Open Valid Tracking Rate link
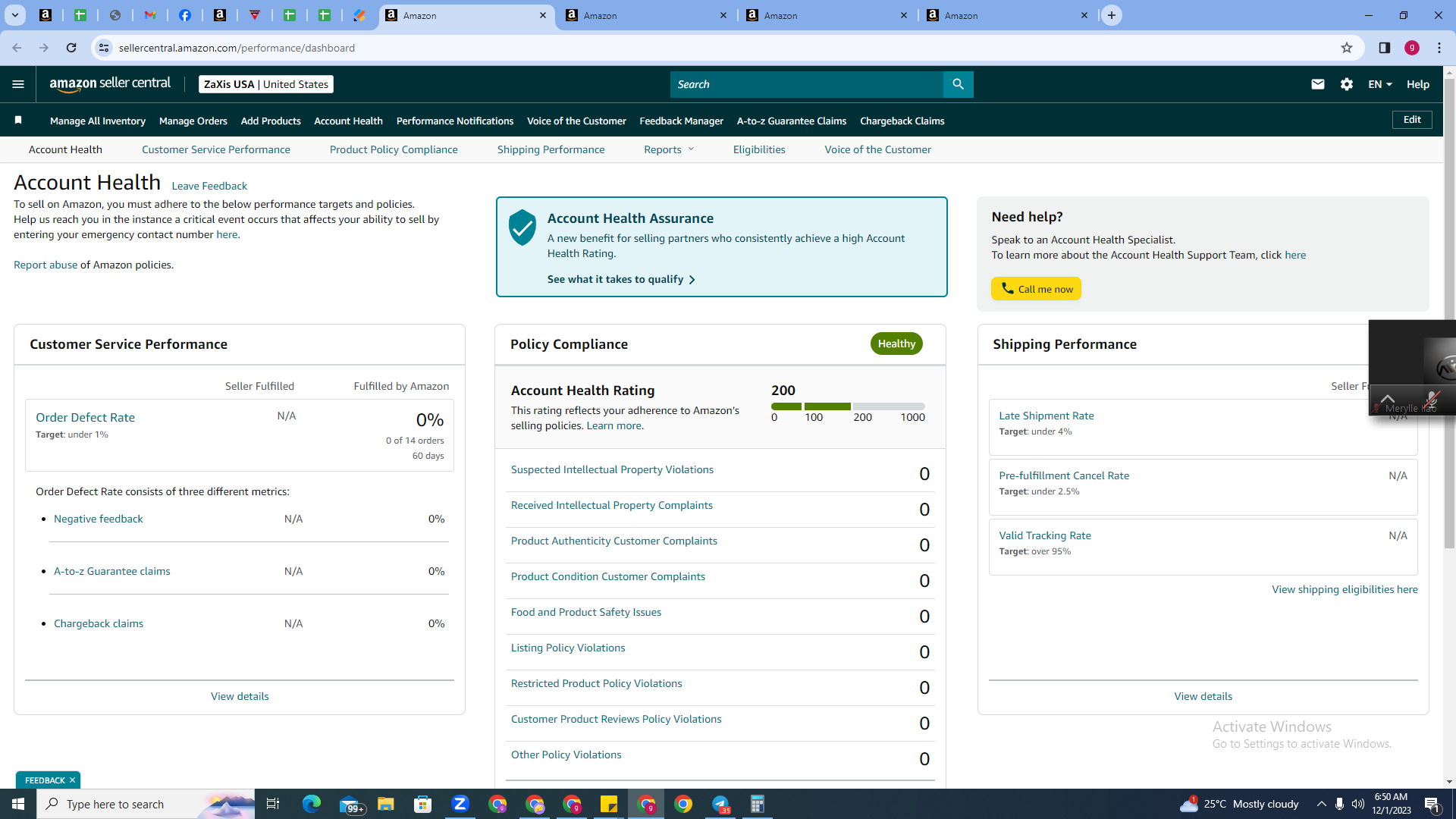This screenshot has width=1456, height=819. tap(1045, 535)
